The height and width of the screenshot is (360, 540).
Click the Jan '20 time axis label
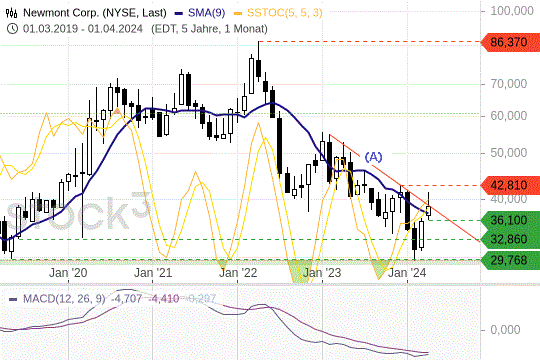point(68,273)
